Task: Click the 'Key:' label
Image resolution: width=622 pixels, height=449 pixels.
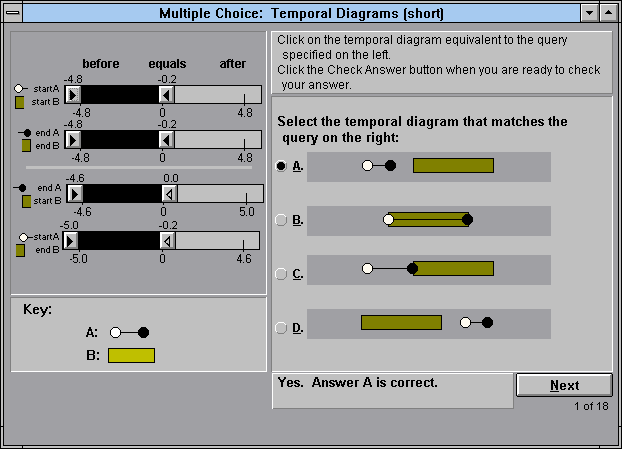Action: pos(37,309)
